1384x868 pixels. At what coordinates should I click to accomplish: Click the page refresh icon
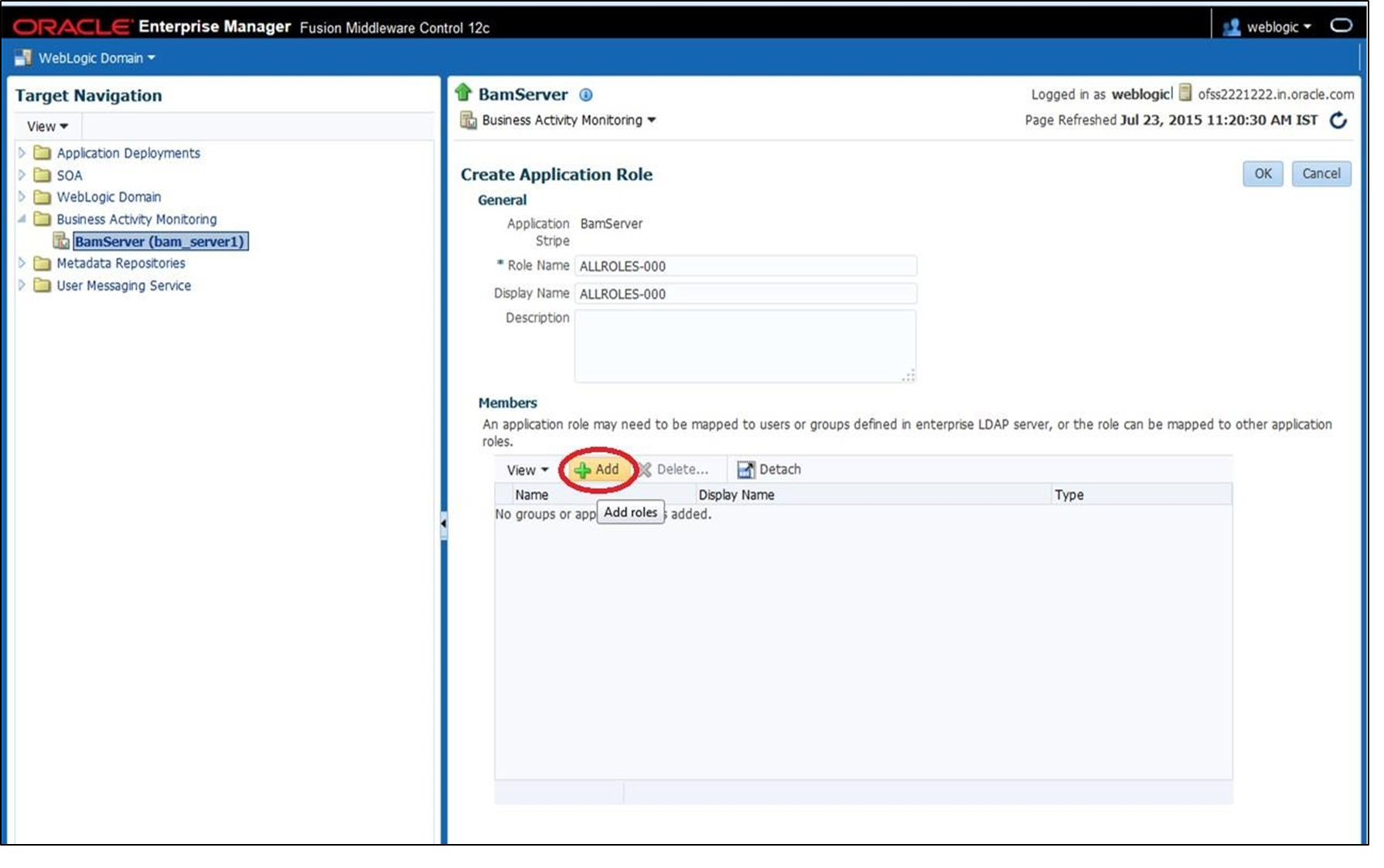pos(1338,121)
